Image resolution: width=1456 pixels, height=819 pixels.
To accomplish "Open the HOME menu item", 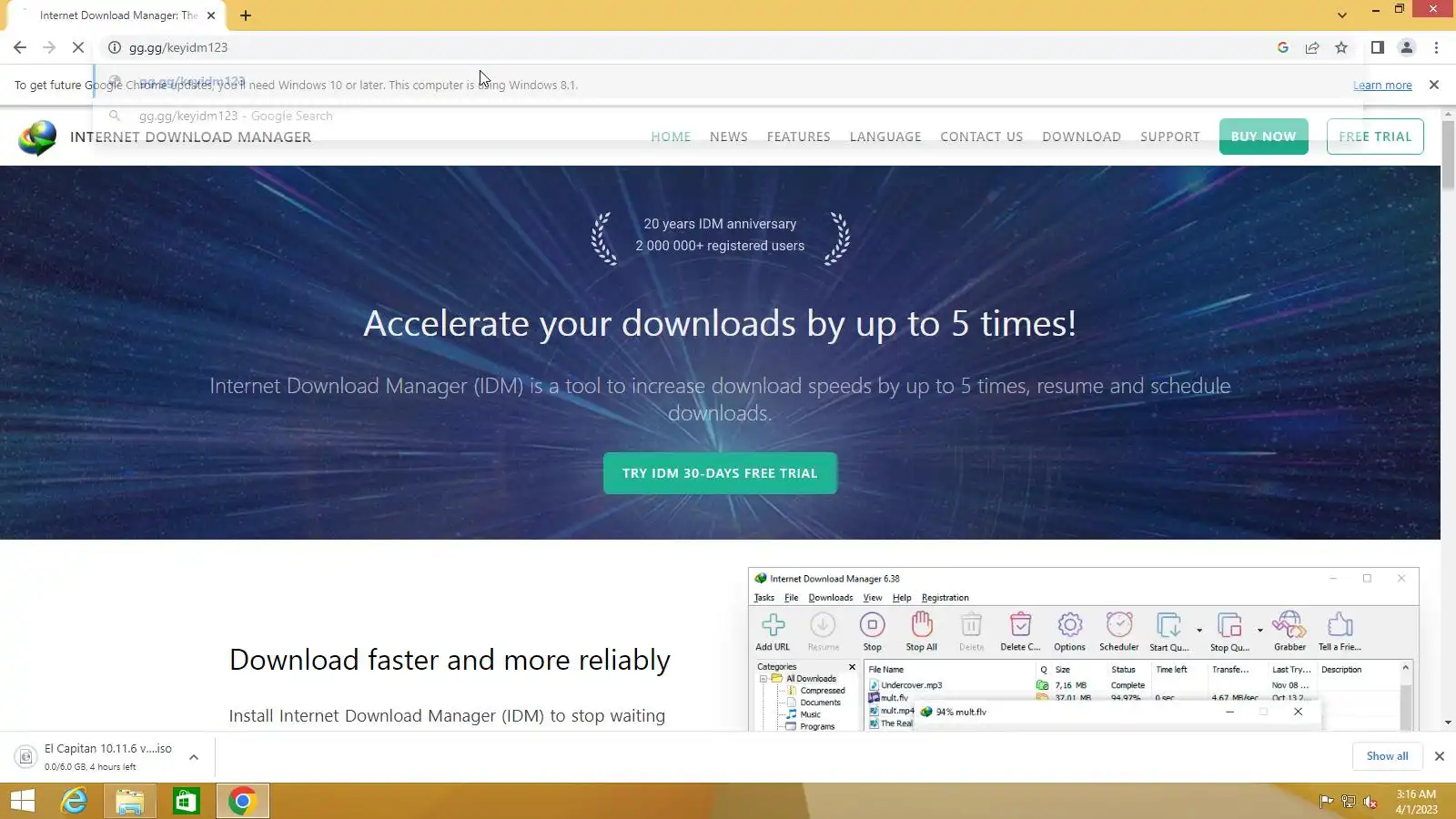I will (671, 136).
